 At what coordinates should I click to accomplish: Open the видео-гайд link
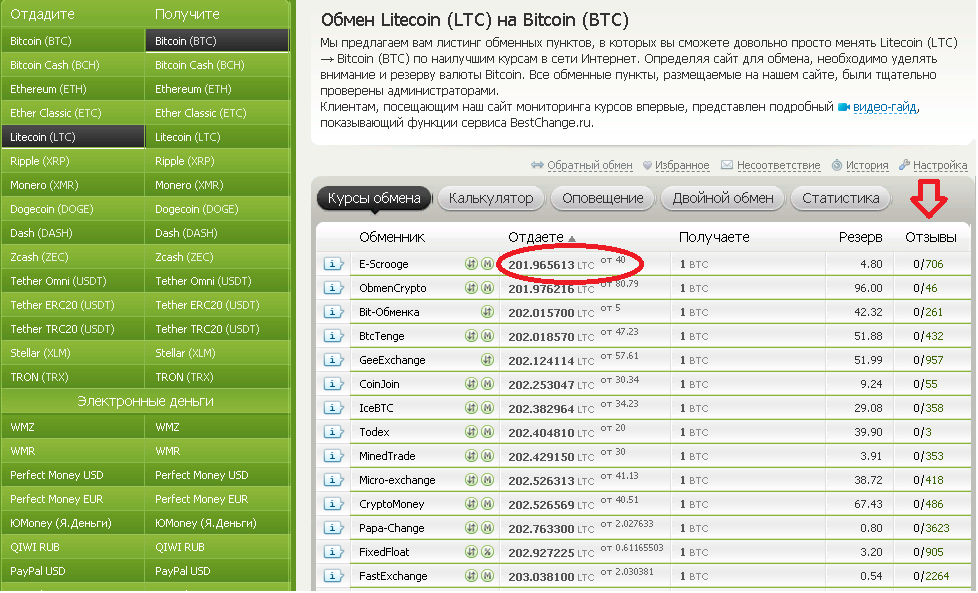[884, 107]
